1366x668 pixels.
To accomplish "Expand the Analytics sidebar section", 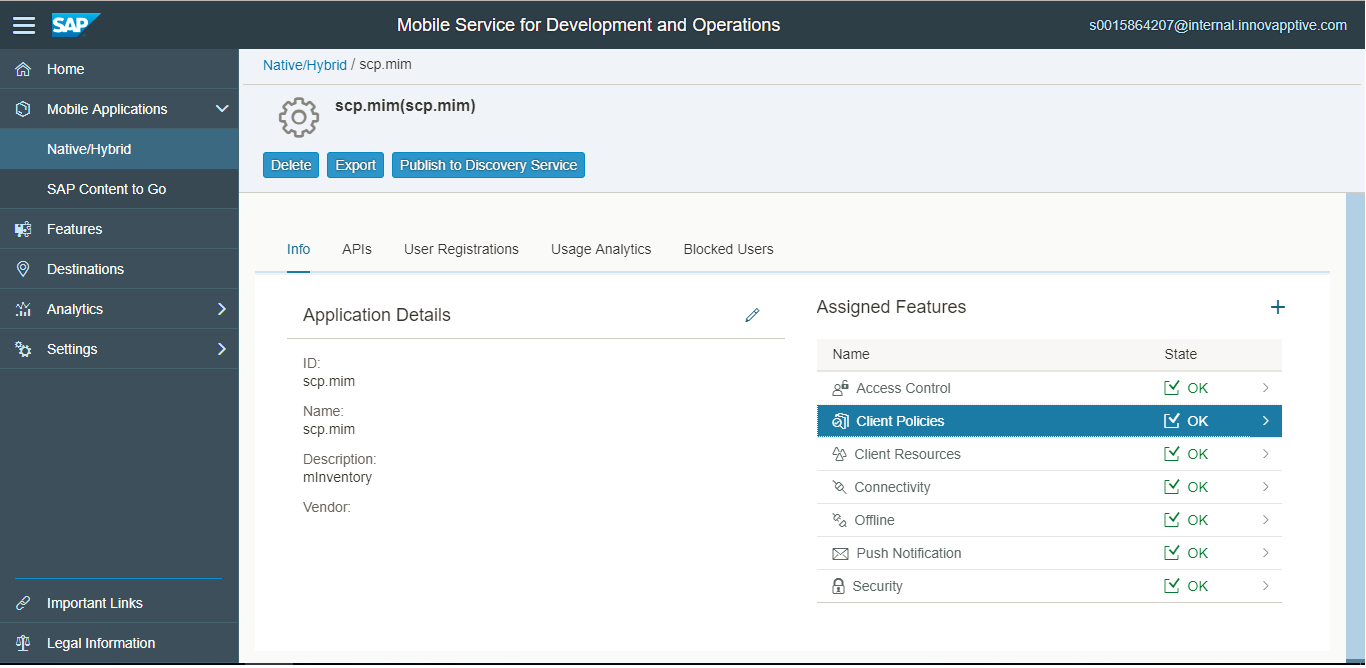I will pyautogui.click(x=222, y=309).
